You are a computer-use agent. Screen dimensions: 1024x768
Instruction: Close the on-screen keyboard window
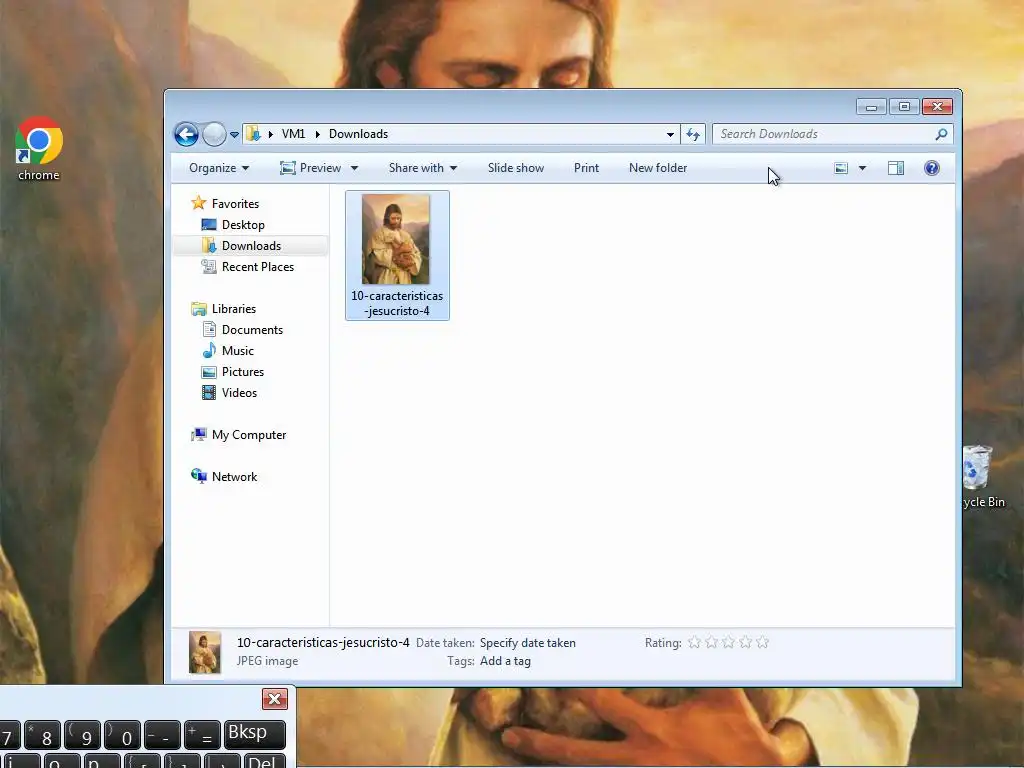[x=274, y=699]
